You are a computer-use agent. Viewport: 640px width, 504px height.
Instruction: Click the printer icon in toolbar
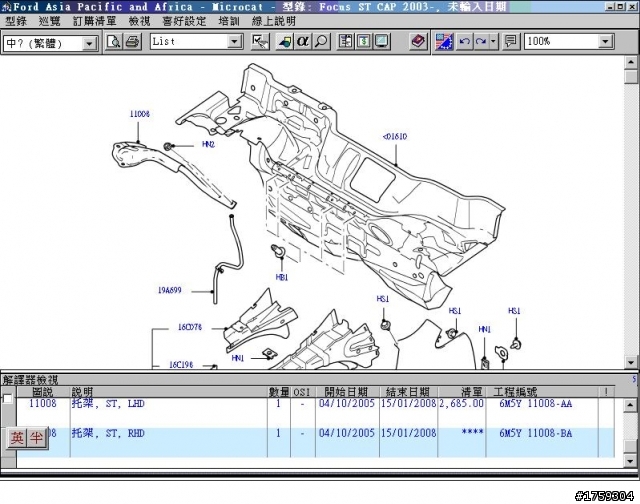point(132,41)
